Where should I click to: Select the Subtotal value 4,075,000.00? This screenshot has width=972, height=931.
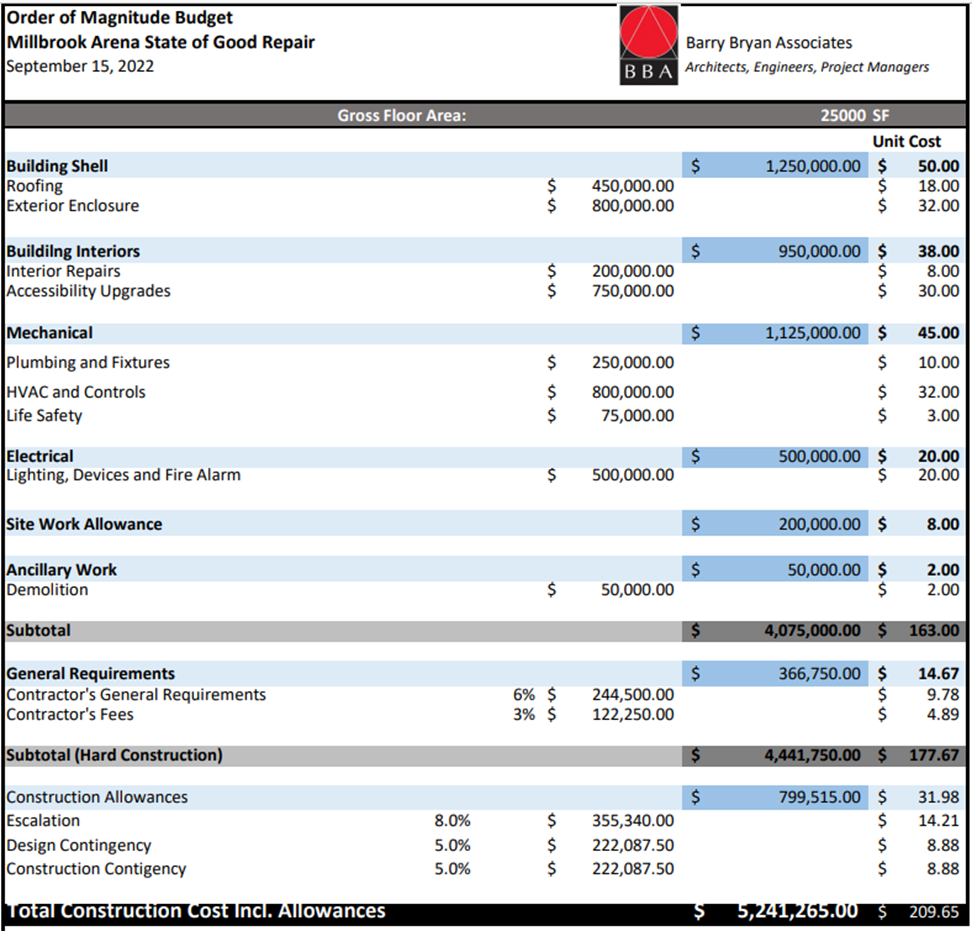click(x=812, y=631)
